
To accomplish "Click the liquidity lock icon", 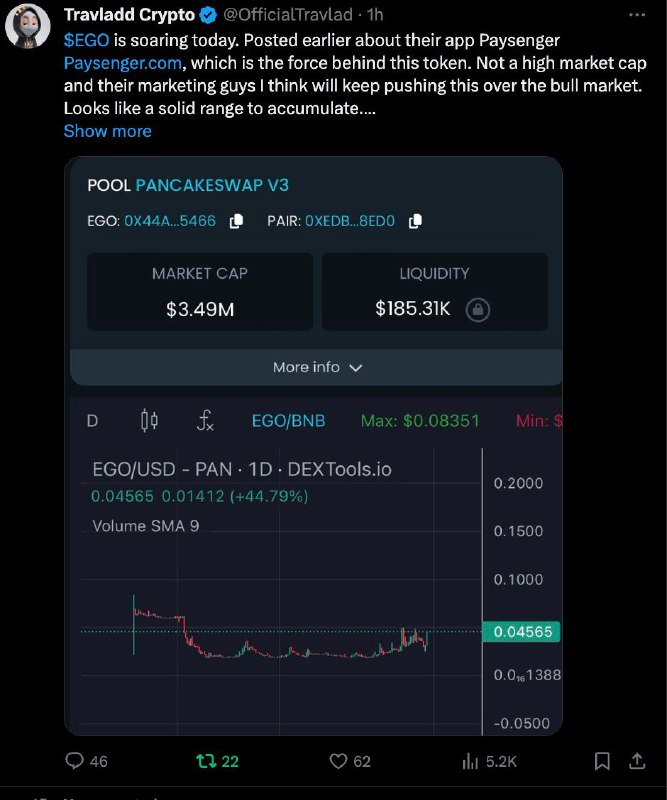I will (478, 309).
